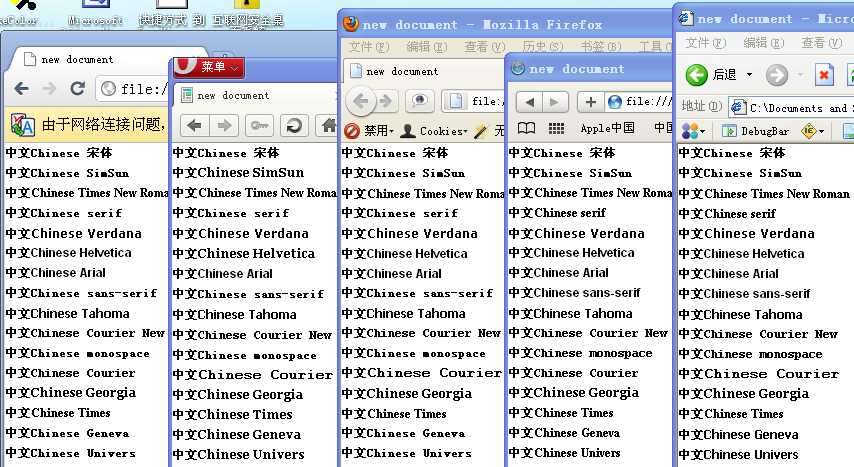Click the grey forward button in IE

tap(777, 75)
